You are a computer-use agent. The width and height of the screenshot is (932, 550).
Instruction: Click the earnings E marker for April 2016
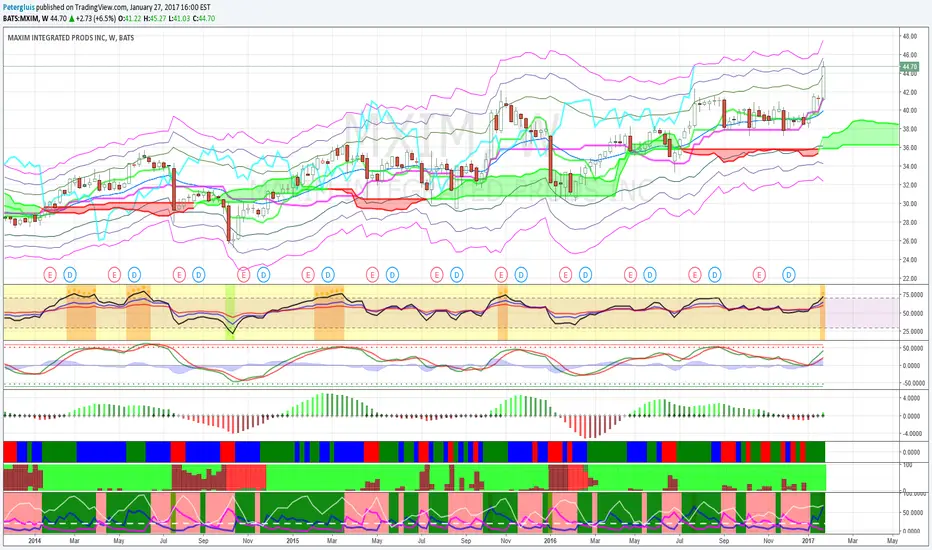point(630,275)
